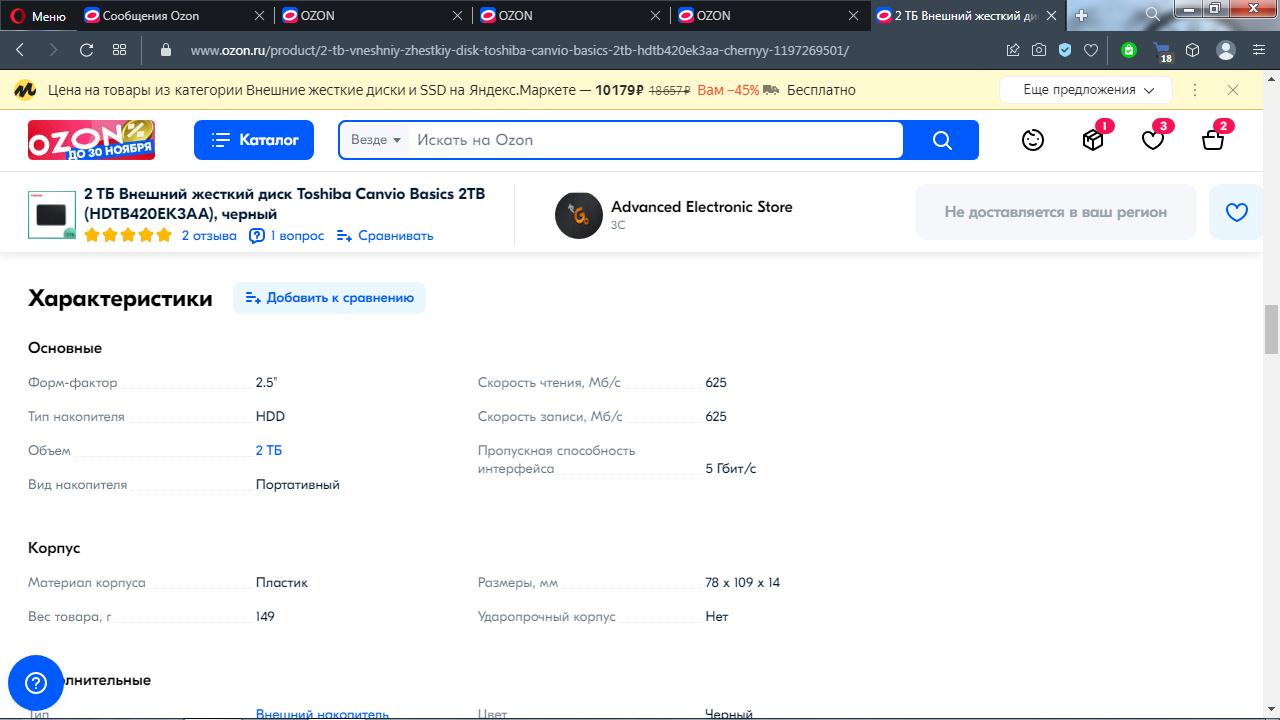Click the blue search magnifier button
This screenshot has height=720, width=1280.
pyautogui.click(x=942, y=140)
